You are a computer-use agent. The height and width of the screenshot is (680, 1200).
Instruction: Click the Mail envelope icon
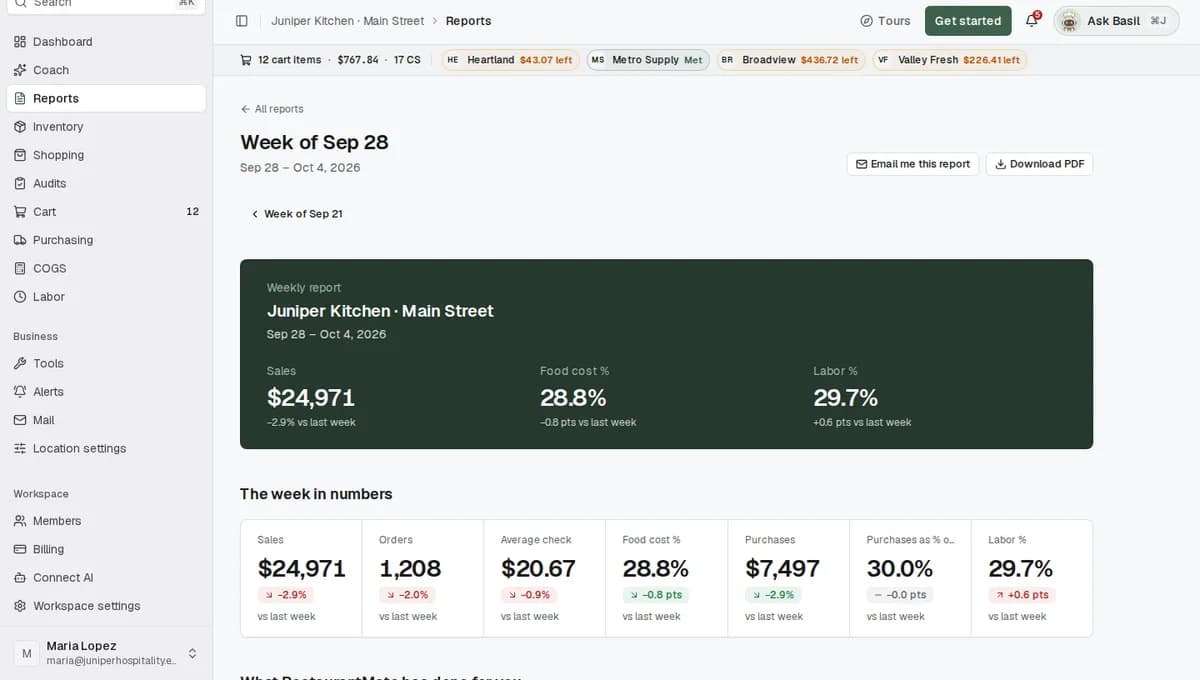point(20,420)
